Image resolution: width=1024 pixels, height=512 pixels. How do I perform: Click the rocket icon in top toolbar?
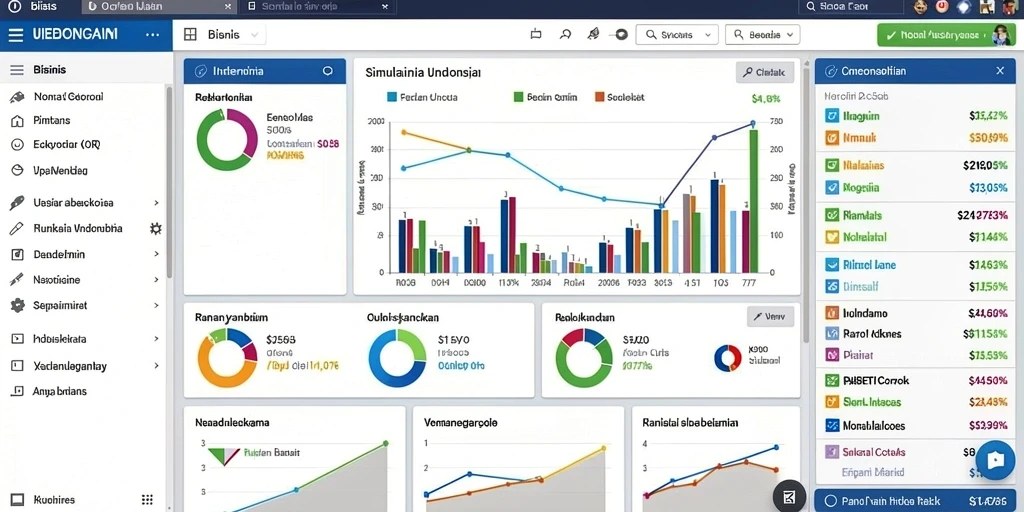593,35
